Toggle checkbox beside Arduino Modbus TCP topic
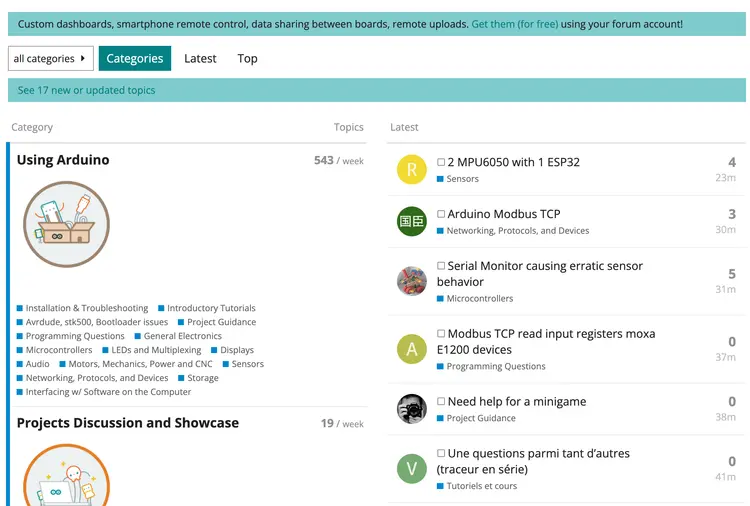 click(x=441, y=214)
